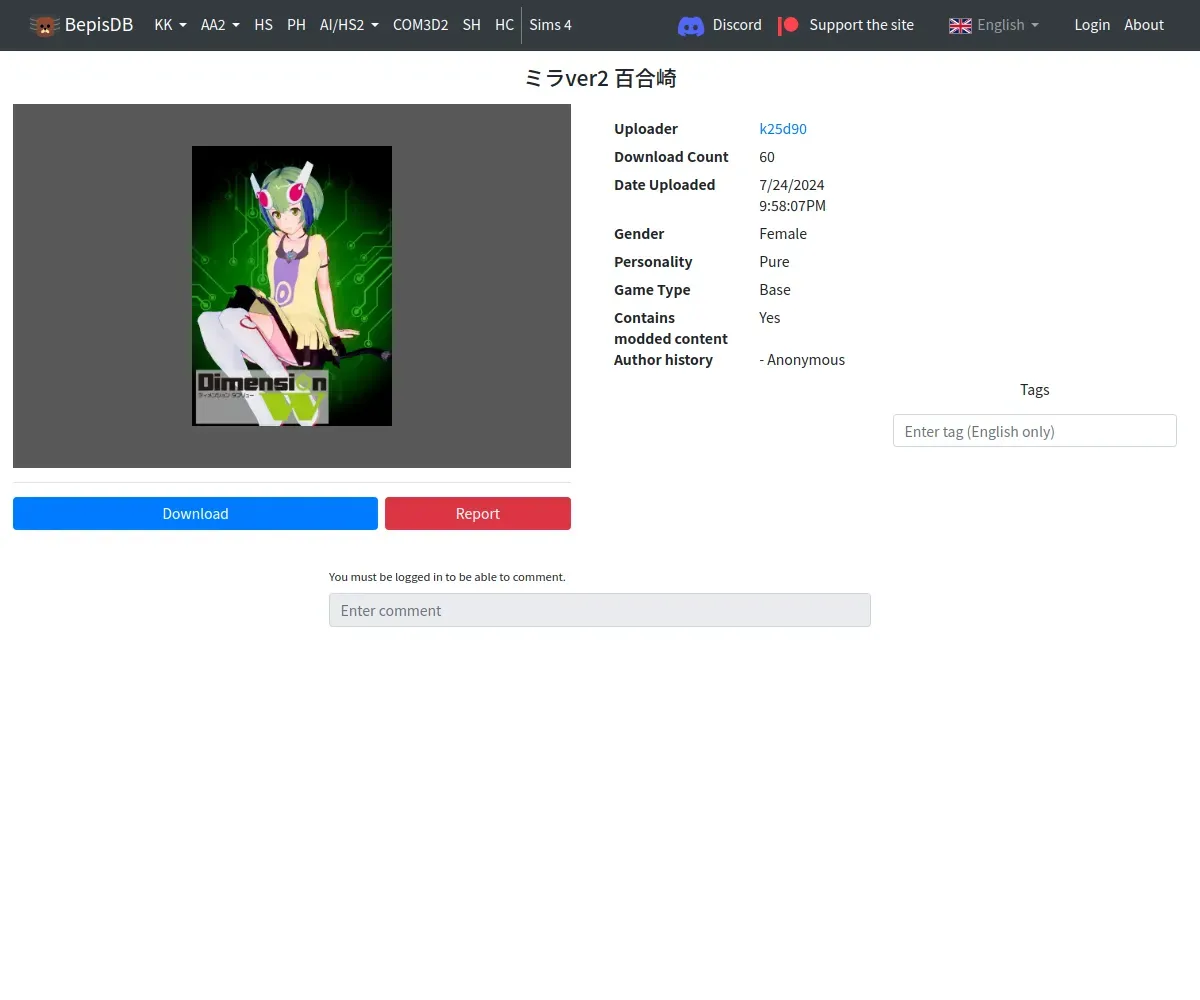Viewport: 1200px width, 1000px height.
Task: Click the date 7/24/2024 9:58:07PM
Action: pos(793,195)
